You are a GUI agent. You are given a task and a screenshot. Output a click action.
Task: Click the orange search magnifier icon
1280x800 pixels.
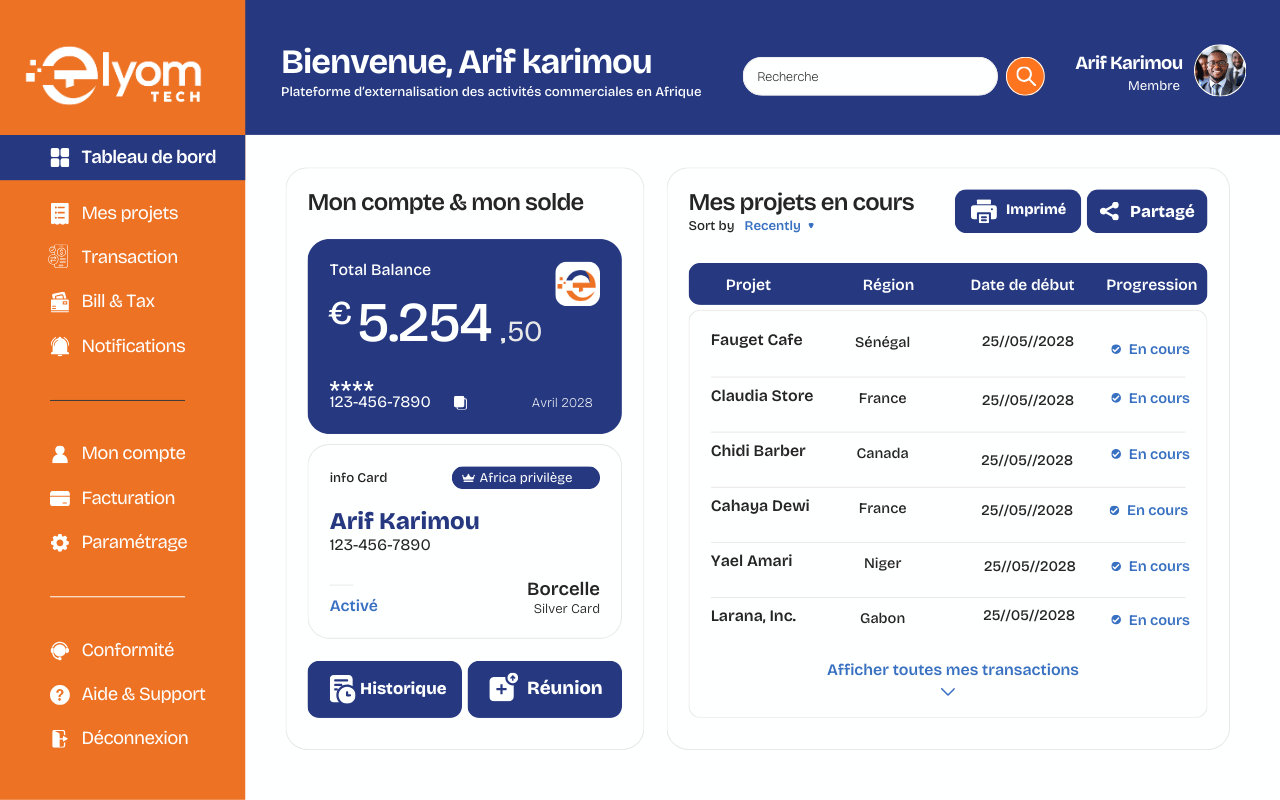(x=1025, y=76)
